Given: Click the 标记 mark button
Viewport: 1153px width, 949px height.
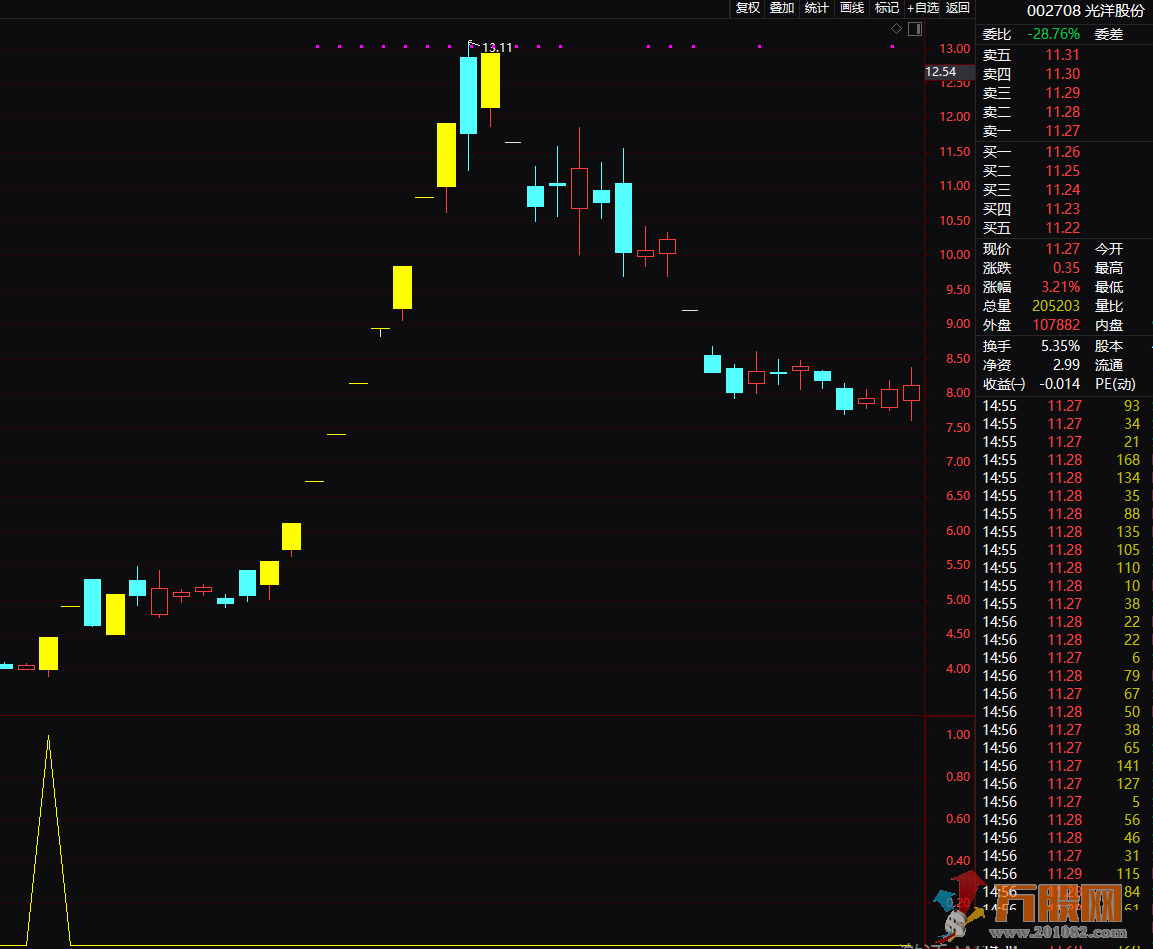Looking at the screenshot, I should tap(887, 8).
